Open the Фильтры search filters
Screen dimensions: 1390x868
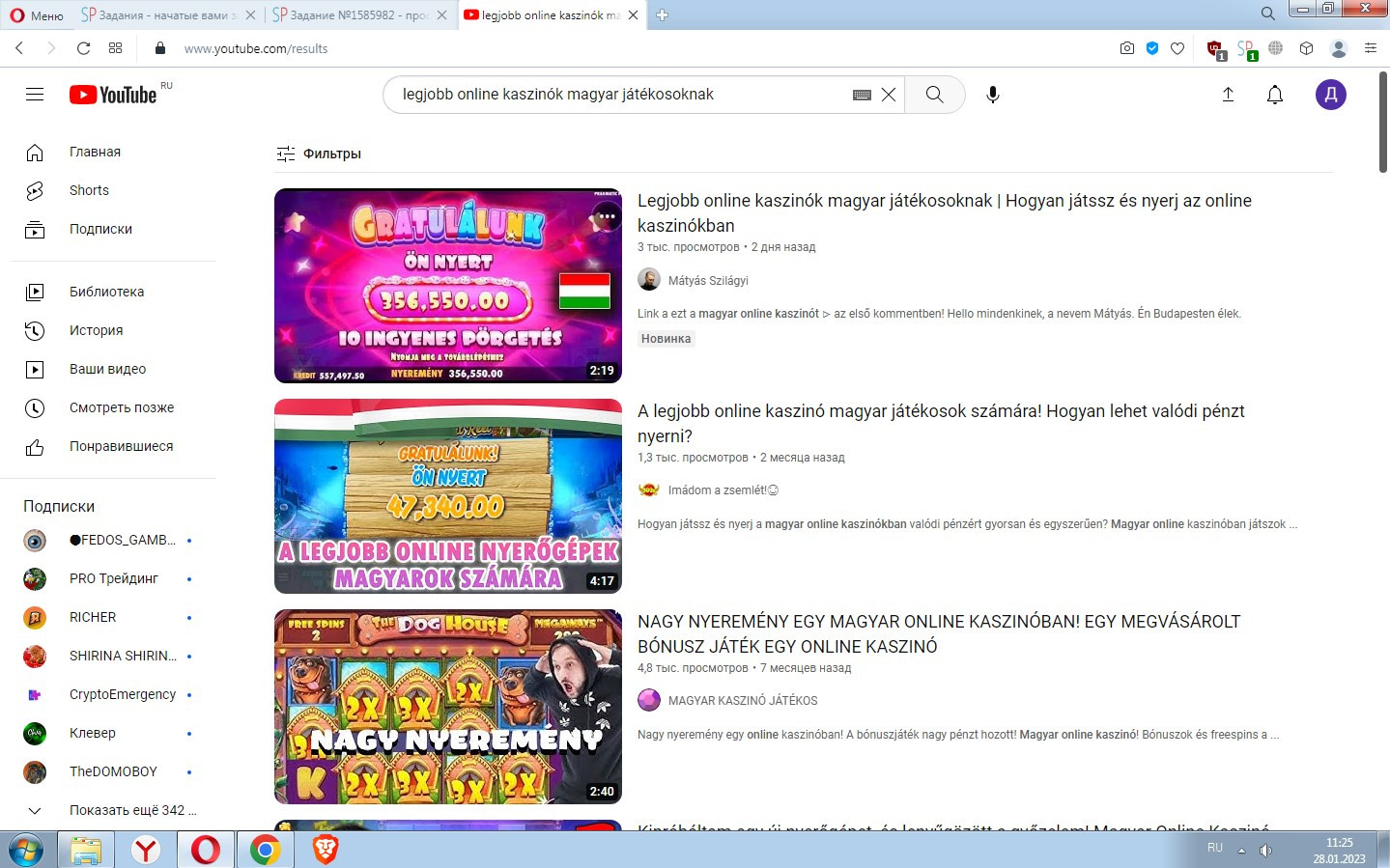click(319, 154)
